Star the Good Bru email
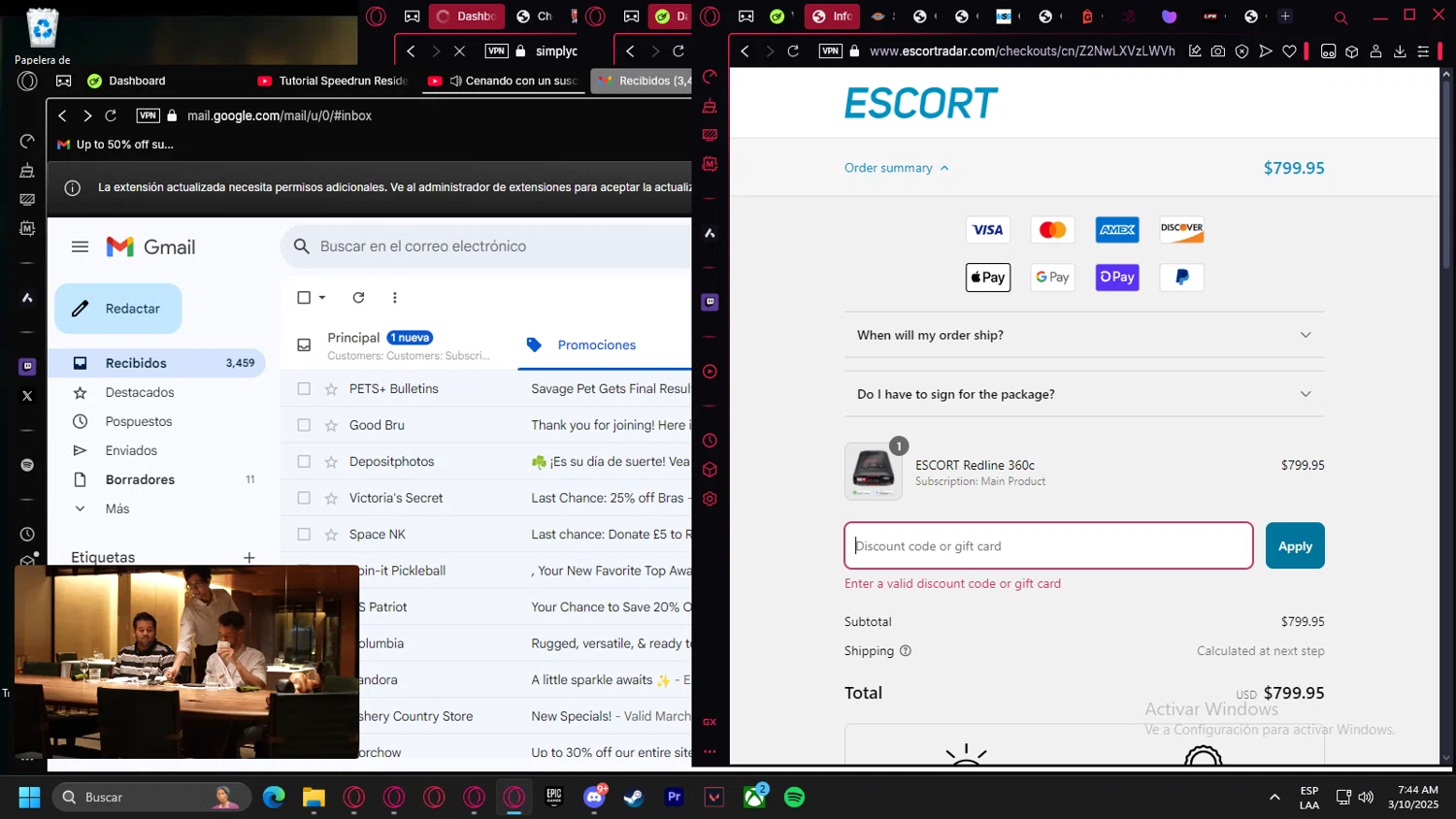Viewport: 1456px width, 819px height. click(331, 425)
